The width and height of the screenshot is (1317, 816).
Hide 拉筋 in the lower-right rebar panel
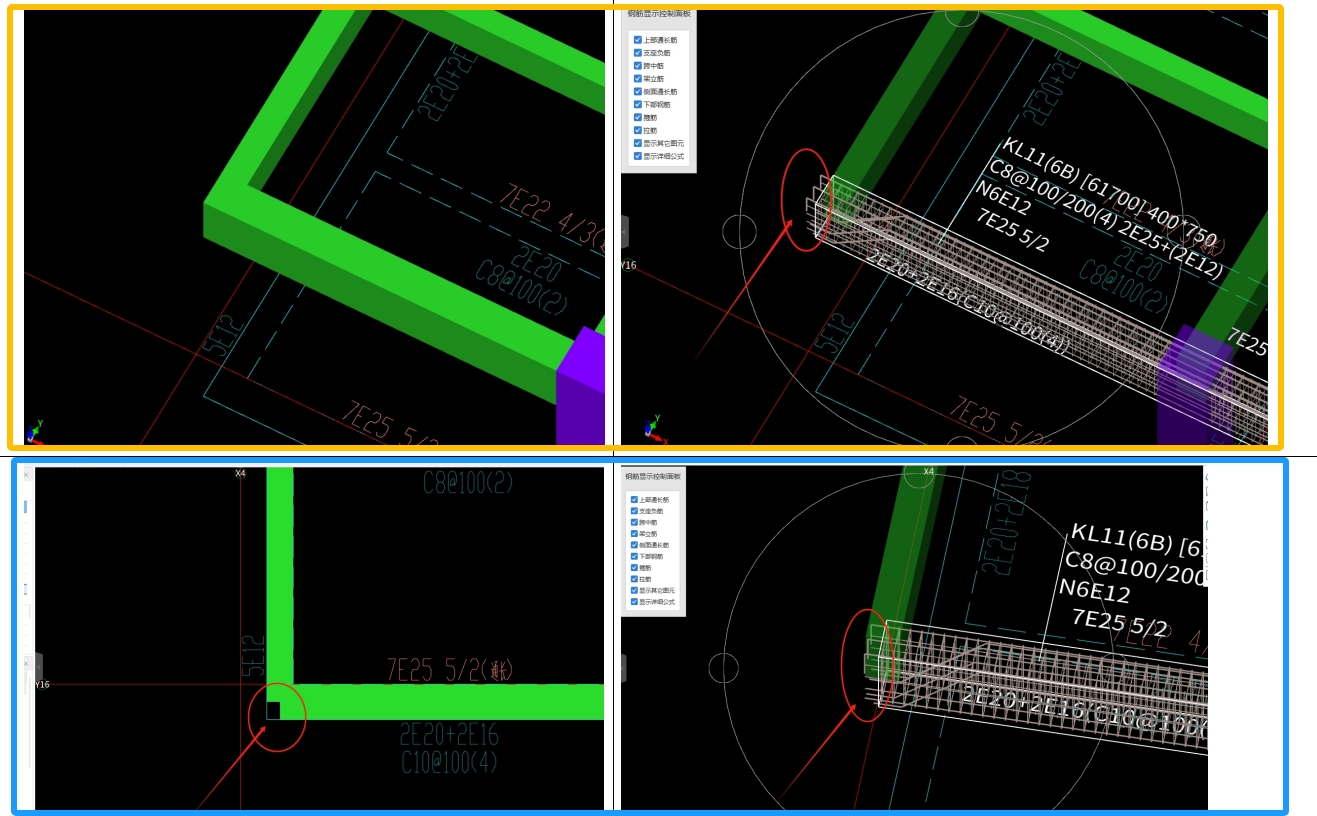point(634,579)
